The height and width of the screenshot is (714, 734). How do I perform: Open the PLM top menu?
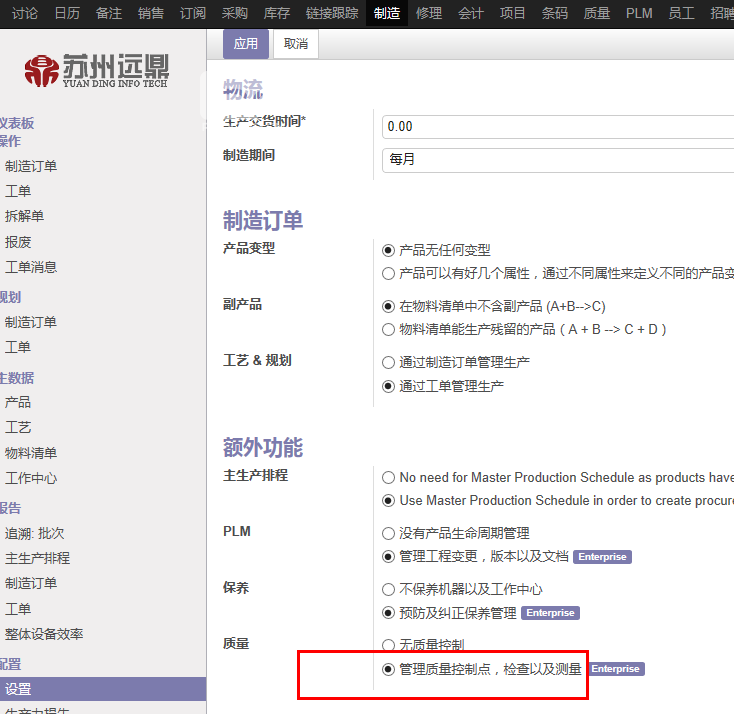coord(639,13)
